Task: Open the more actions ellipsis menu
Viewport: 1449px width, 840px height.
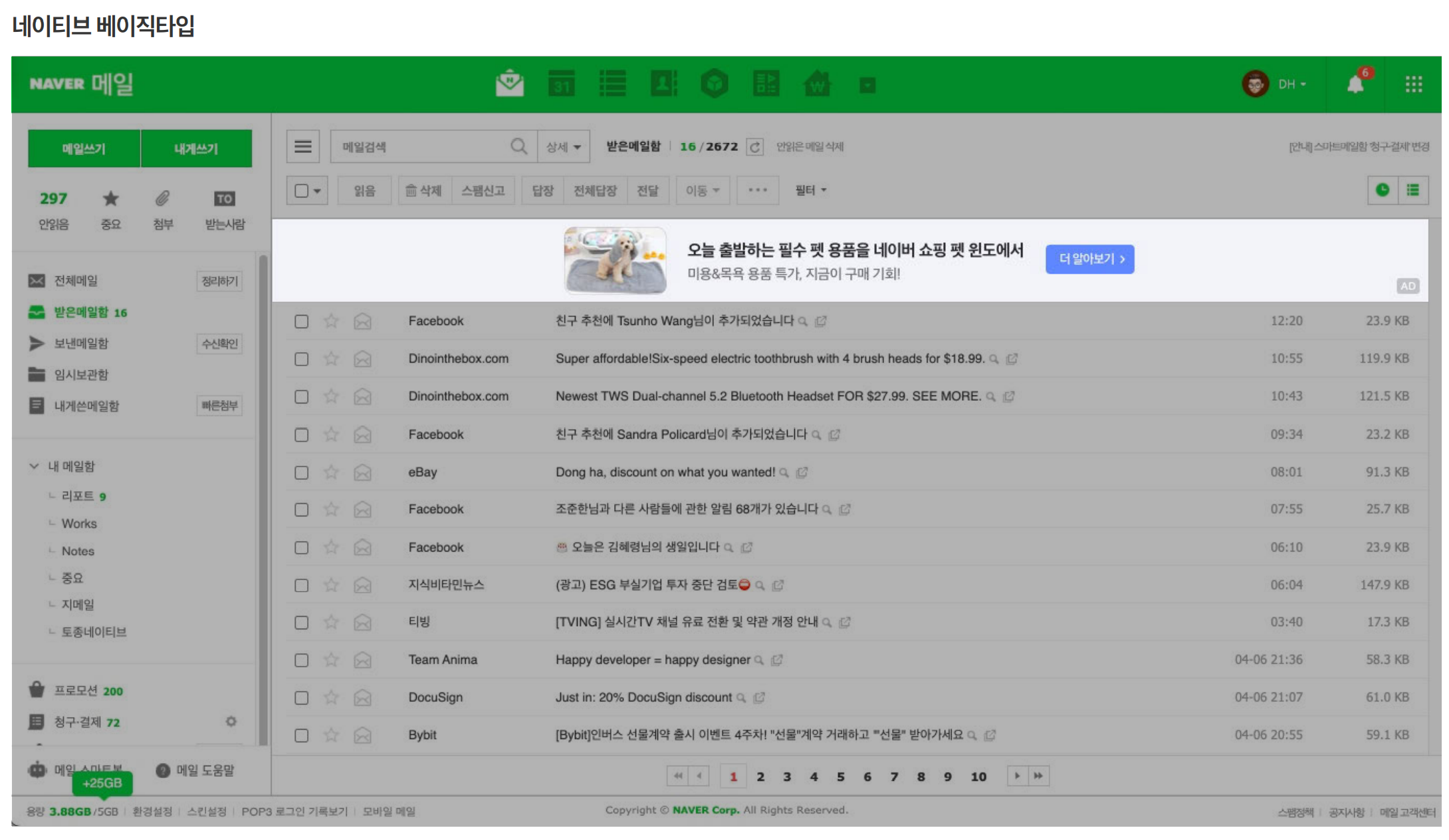Action: point(758,190)
